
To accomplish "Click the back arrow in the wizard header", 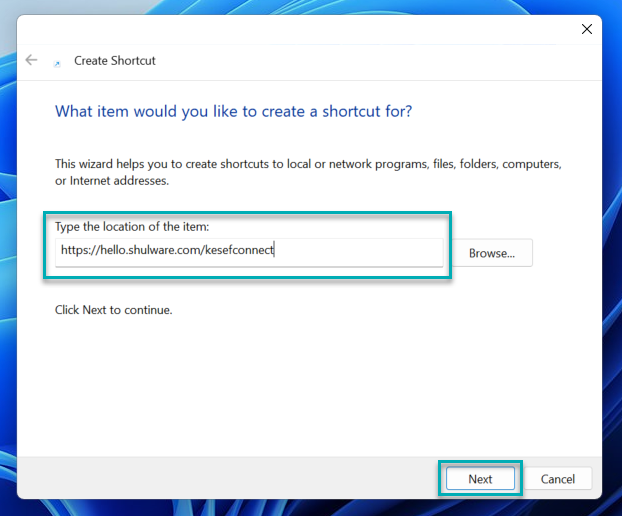I will click(x=31, y=60).
